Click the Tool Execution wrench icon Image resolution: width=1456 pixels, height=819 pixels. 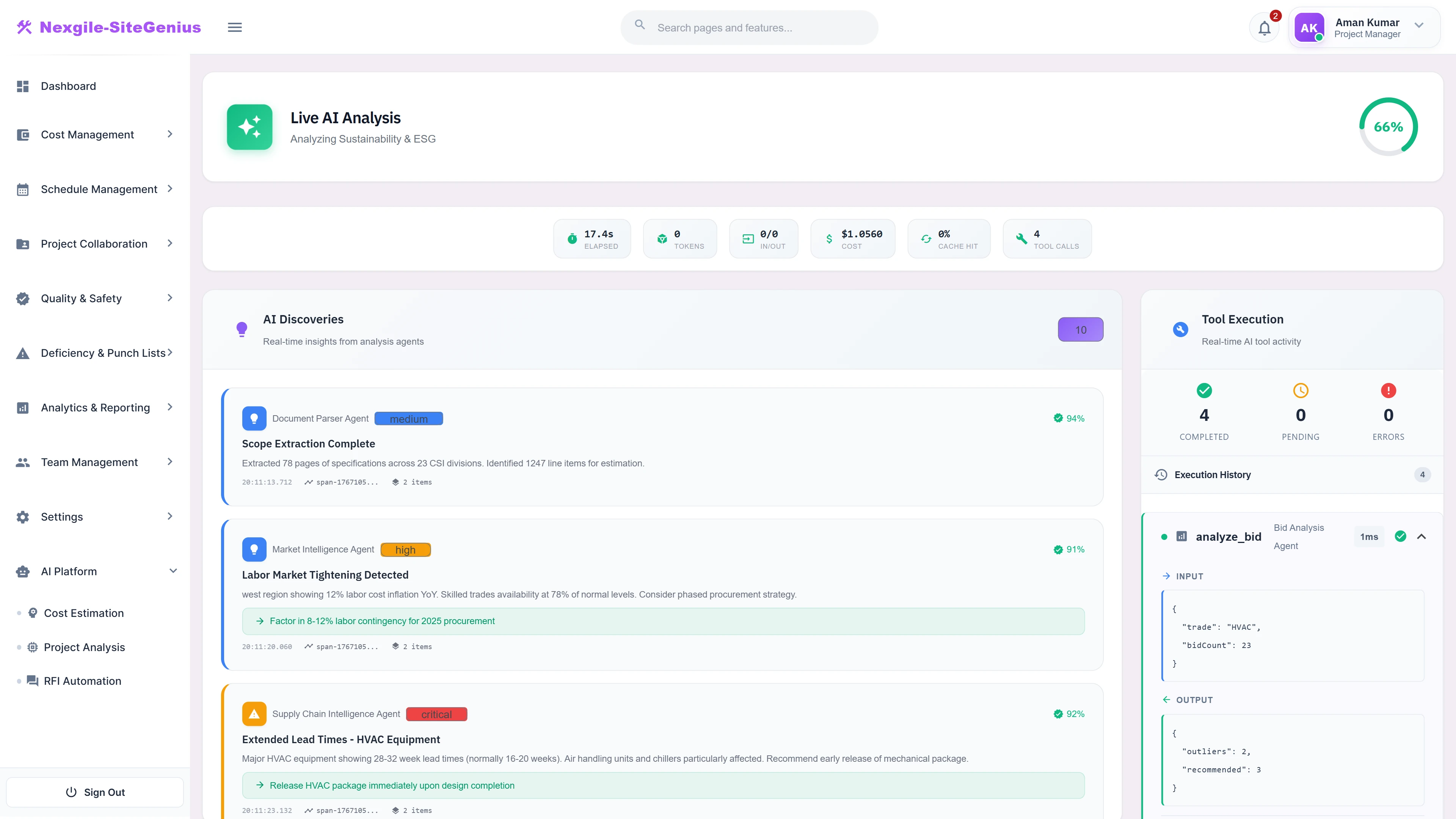click(1180, 329)
